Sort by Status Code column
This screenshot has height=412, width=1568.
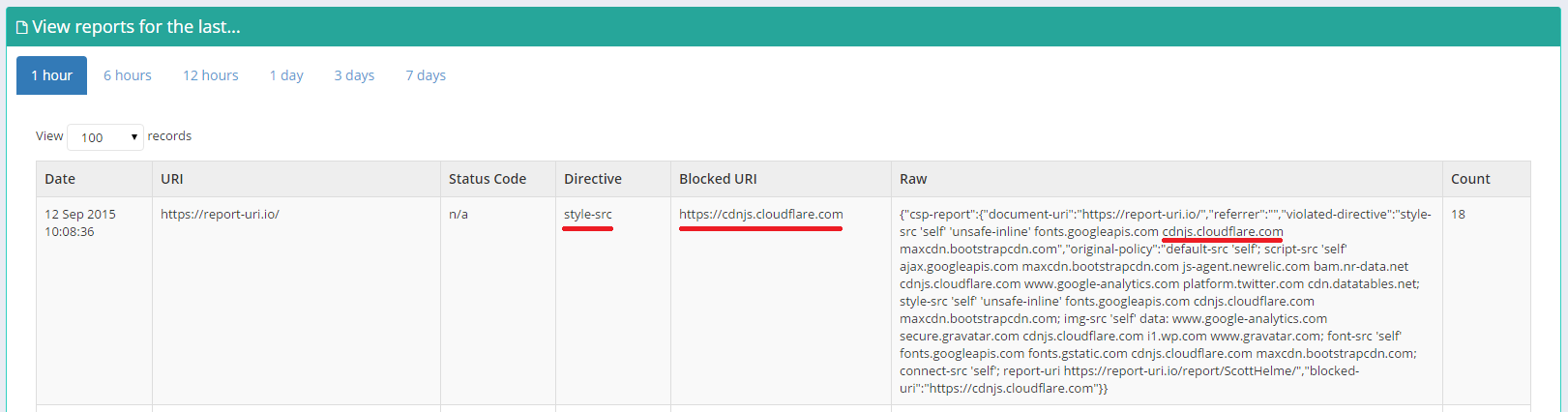click(x=488, y=179)
